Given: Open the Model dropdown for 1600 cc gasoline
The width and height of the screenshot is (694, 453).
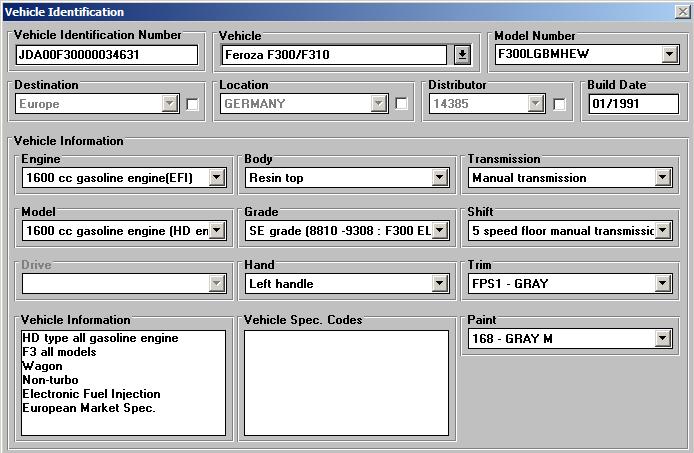Looking at the screenshot, I should click(x=217, y=230).
